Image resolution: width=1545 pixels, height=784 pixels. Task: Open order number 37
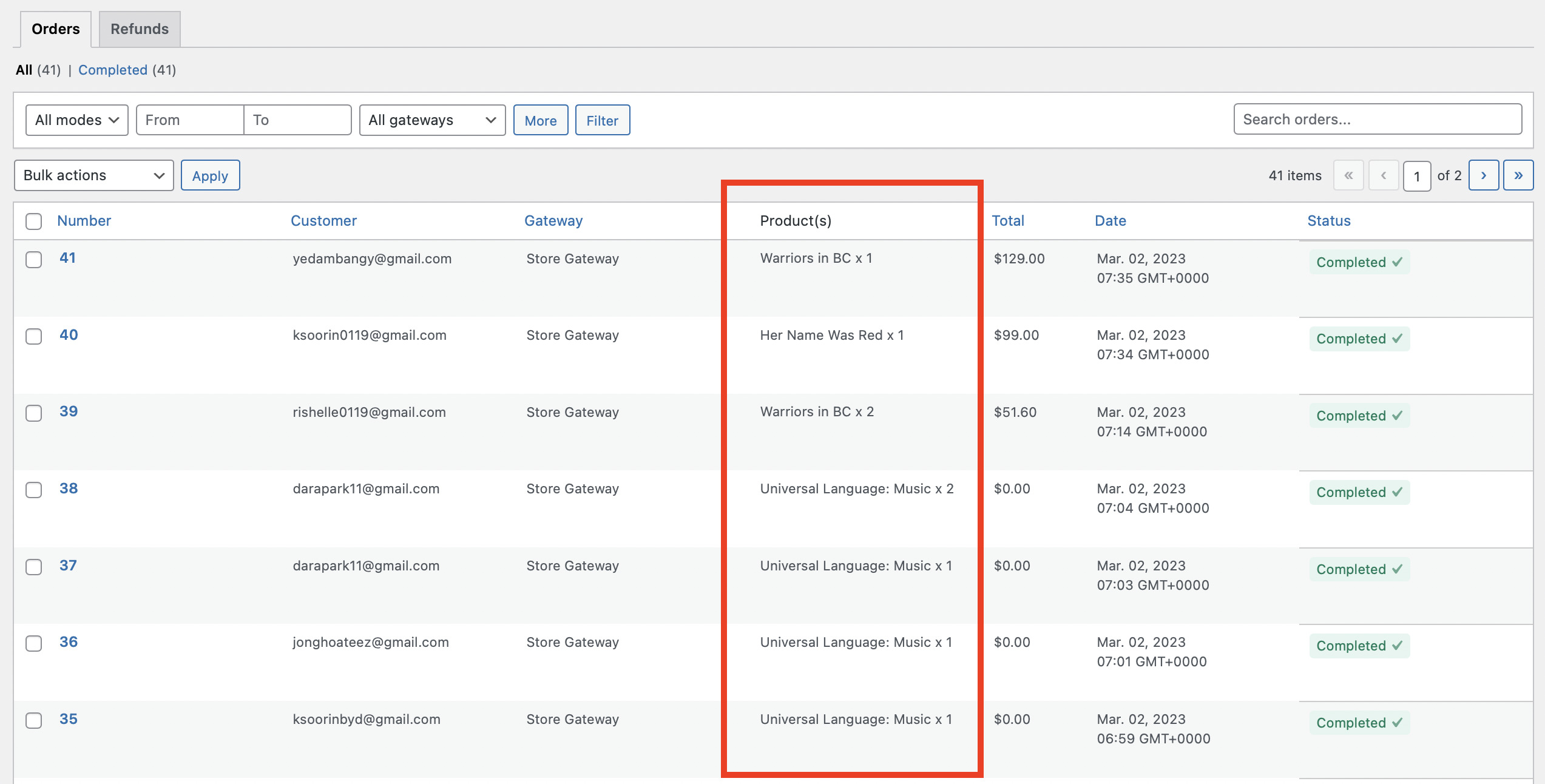[68, 566]
